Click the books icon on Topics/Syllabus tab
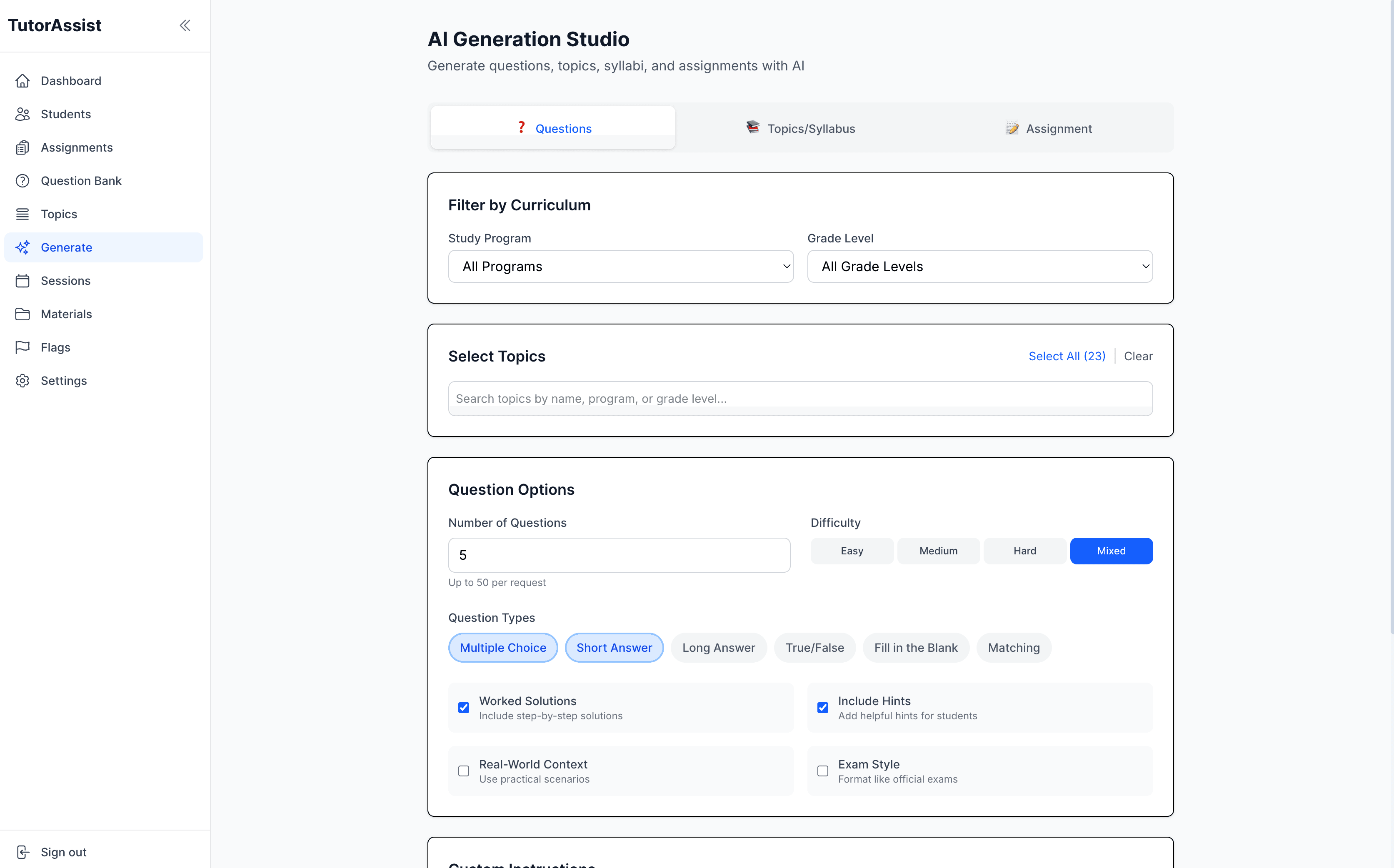 click(753, 127)
